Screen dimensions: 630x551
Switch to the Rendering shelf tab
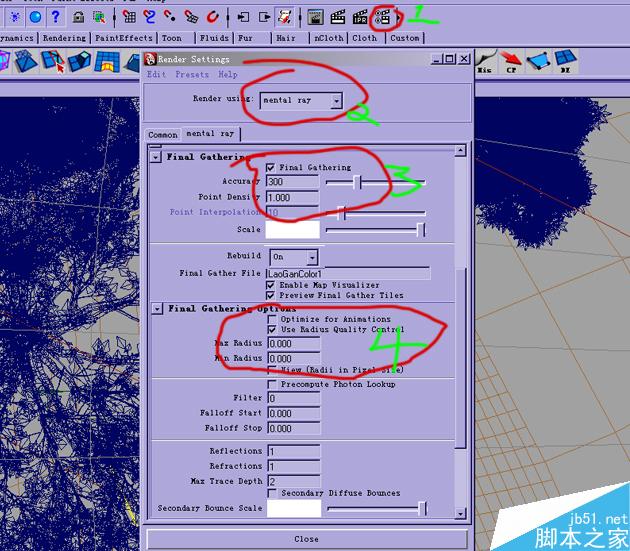coord(64,38)
